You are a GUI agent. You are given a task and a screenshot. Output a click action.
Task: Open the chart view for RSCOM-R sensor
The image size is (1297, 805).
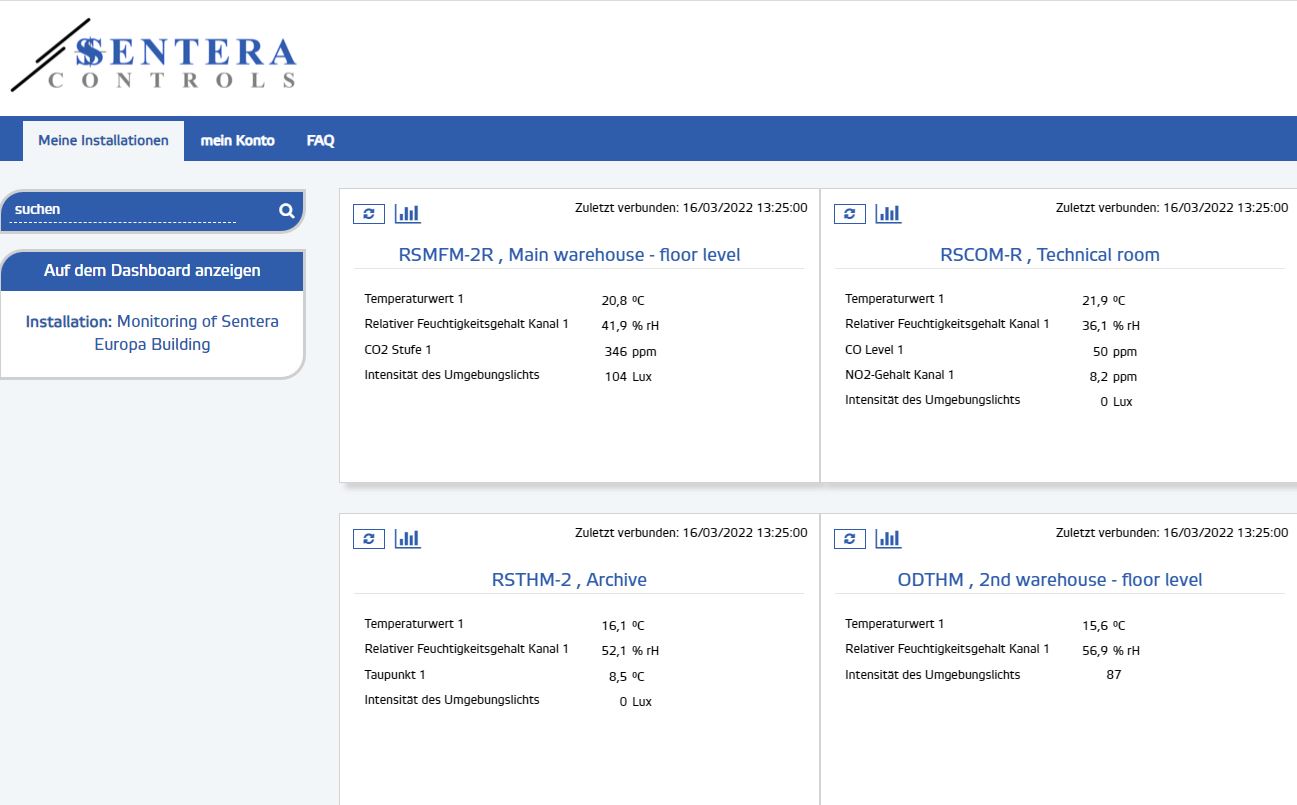pyautogui.click(x=888, y=213)
